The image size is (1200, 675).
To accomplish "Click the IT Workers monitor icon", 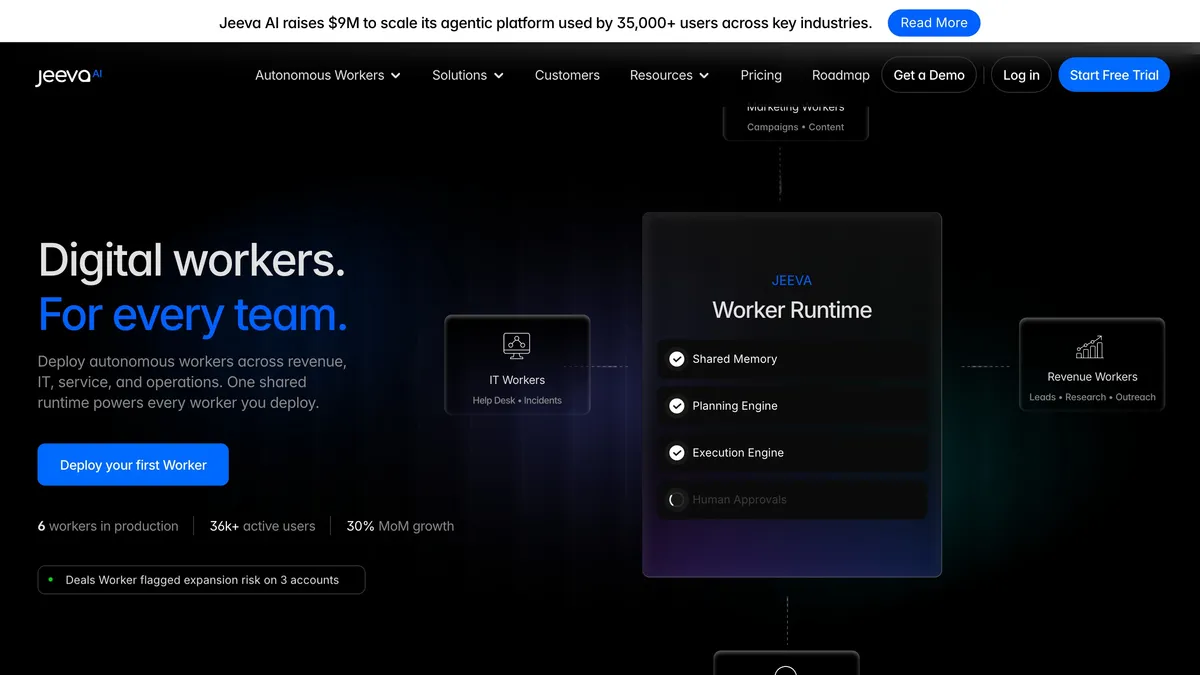I will (517, 346).
